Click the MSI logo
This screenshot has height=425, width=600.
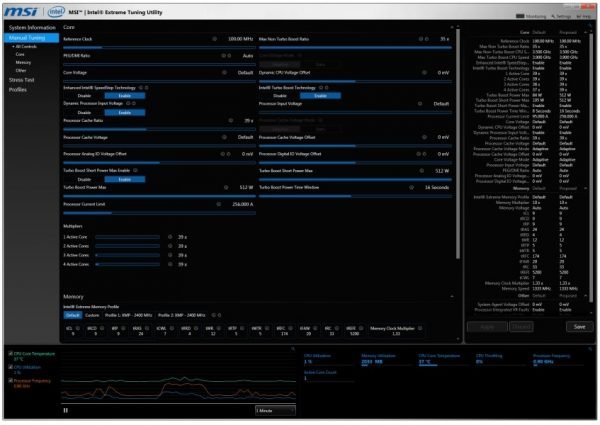click(21, 12)
